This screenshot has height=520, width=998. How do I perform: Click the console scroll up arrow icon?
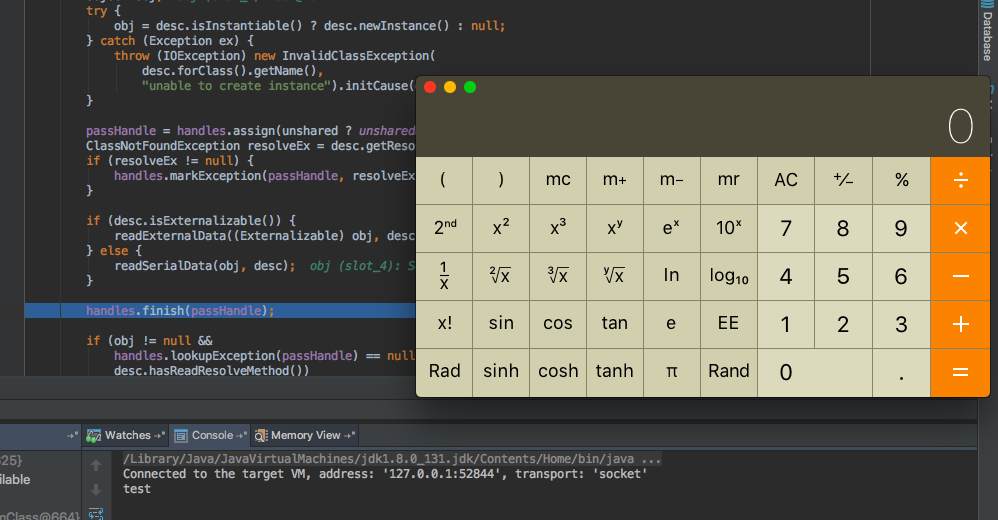click(96, 465)
